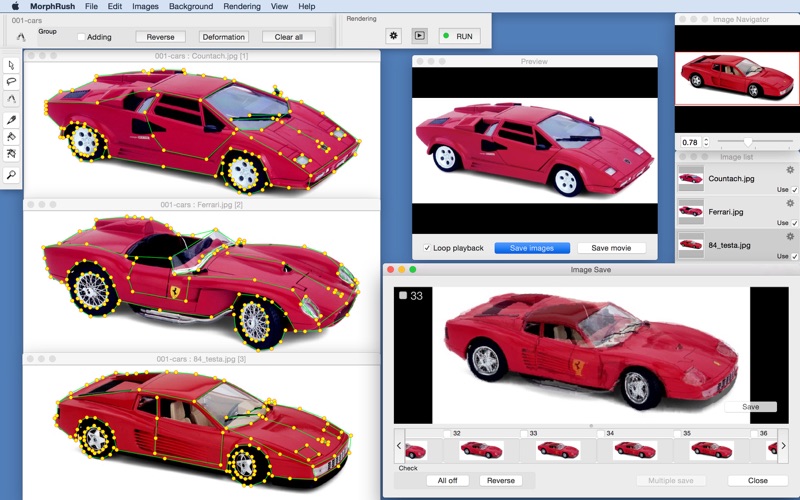Click the preview playback icon in Rendering

point(419,36)
